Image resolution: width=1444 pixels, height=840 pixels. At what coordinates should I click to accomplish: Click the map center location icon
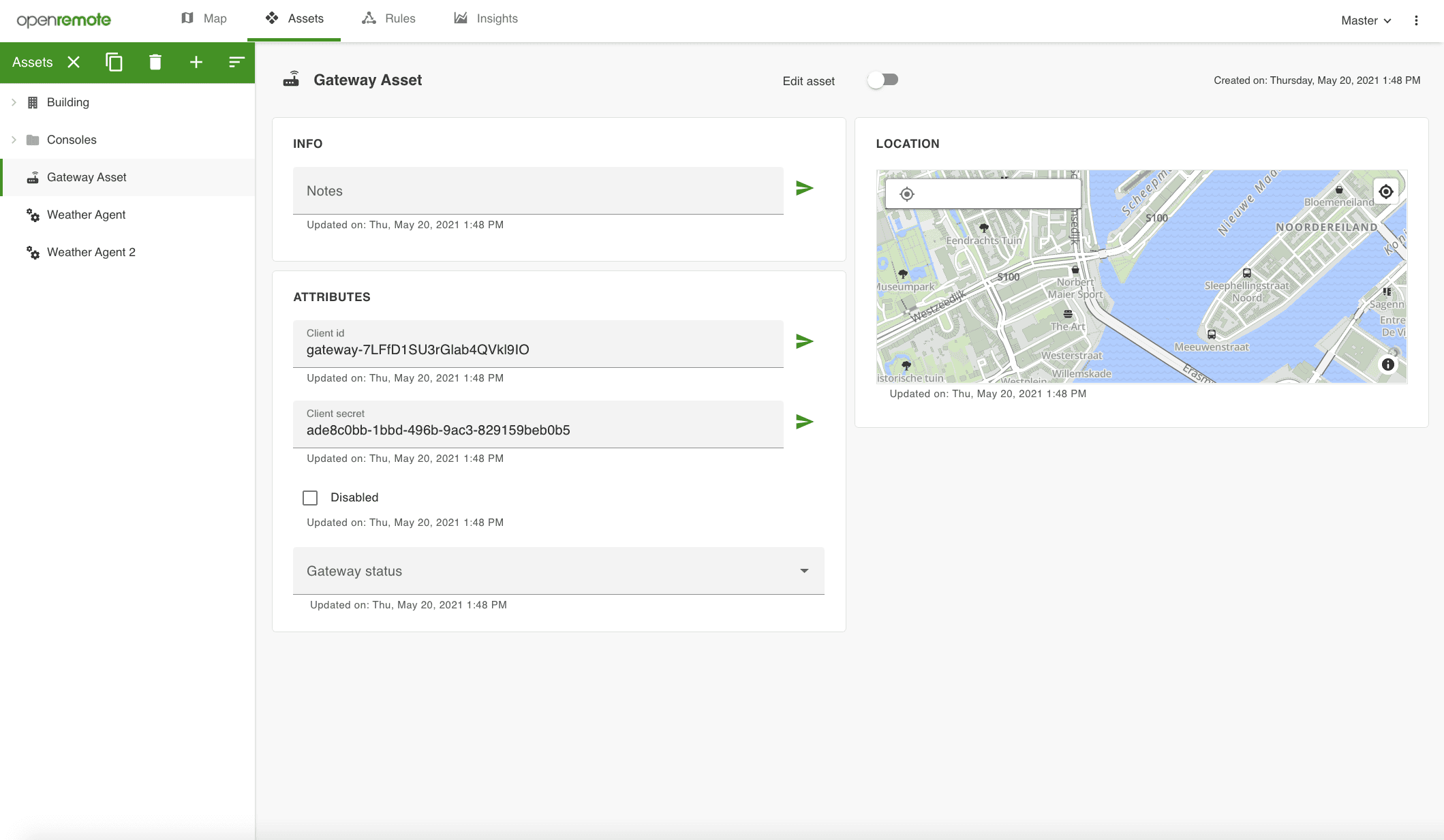(1385, 192)
